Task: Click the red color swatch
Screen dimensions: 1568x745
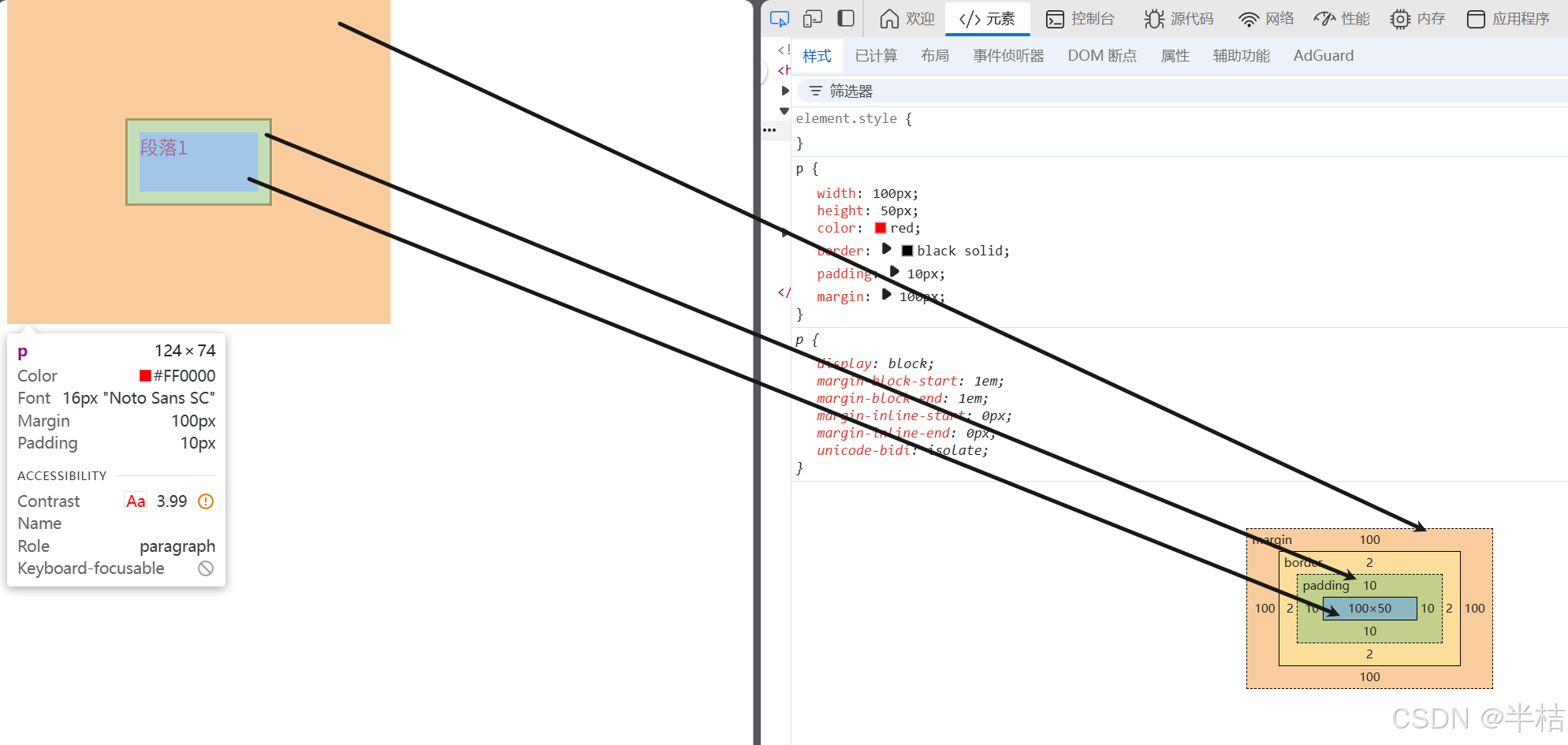Action: [x=881, y=228]
